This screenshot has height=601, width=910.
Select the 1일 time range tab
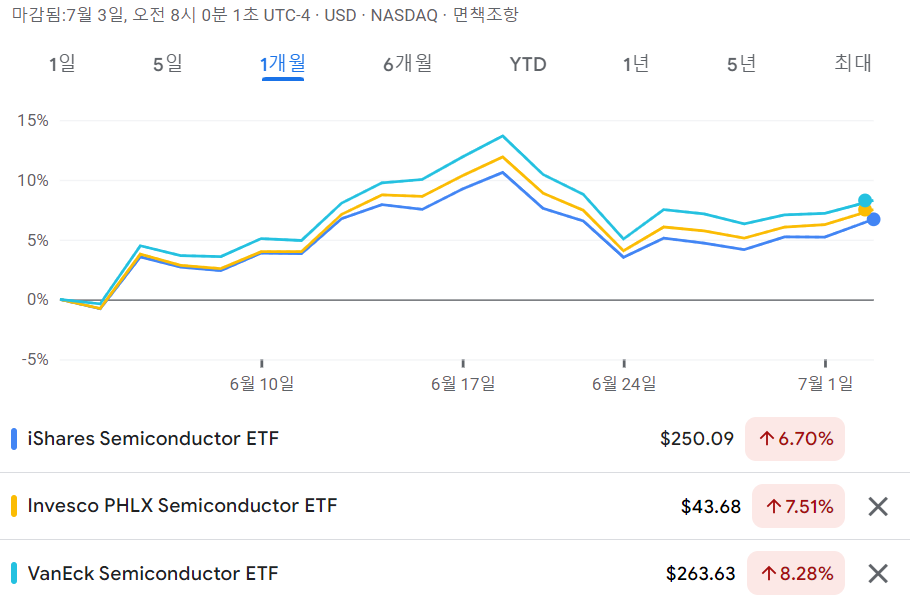tap(62, 64)
